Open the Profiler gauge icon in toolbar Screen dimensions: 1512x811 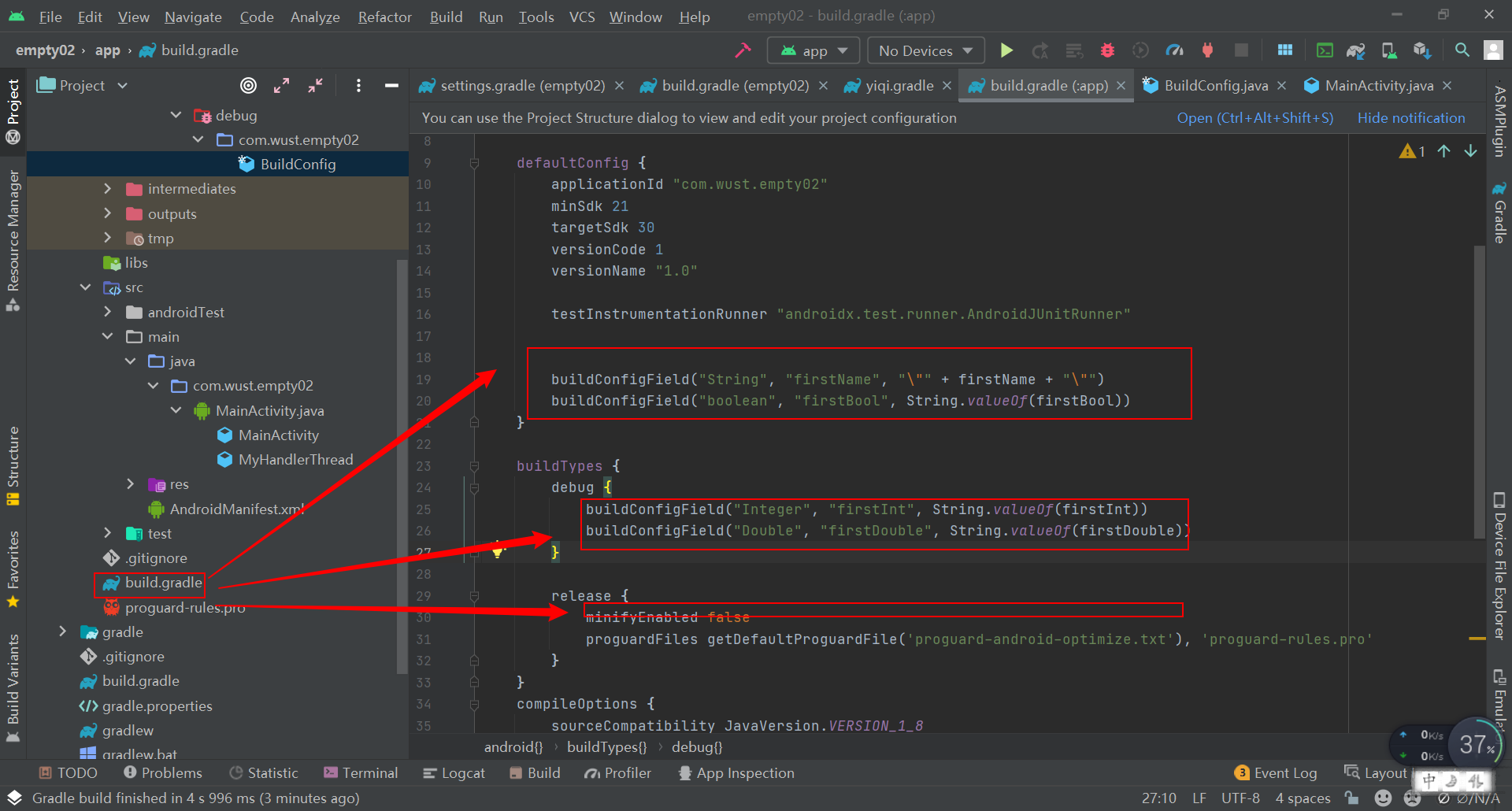[1174, 50]
